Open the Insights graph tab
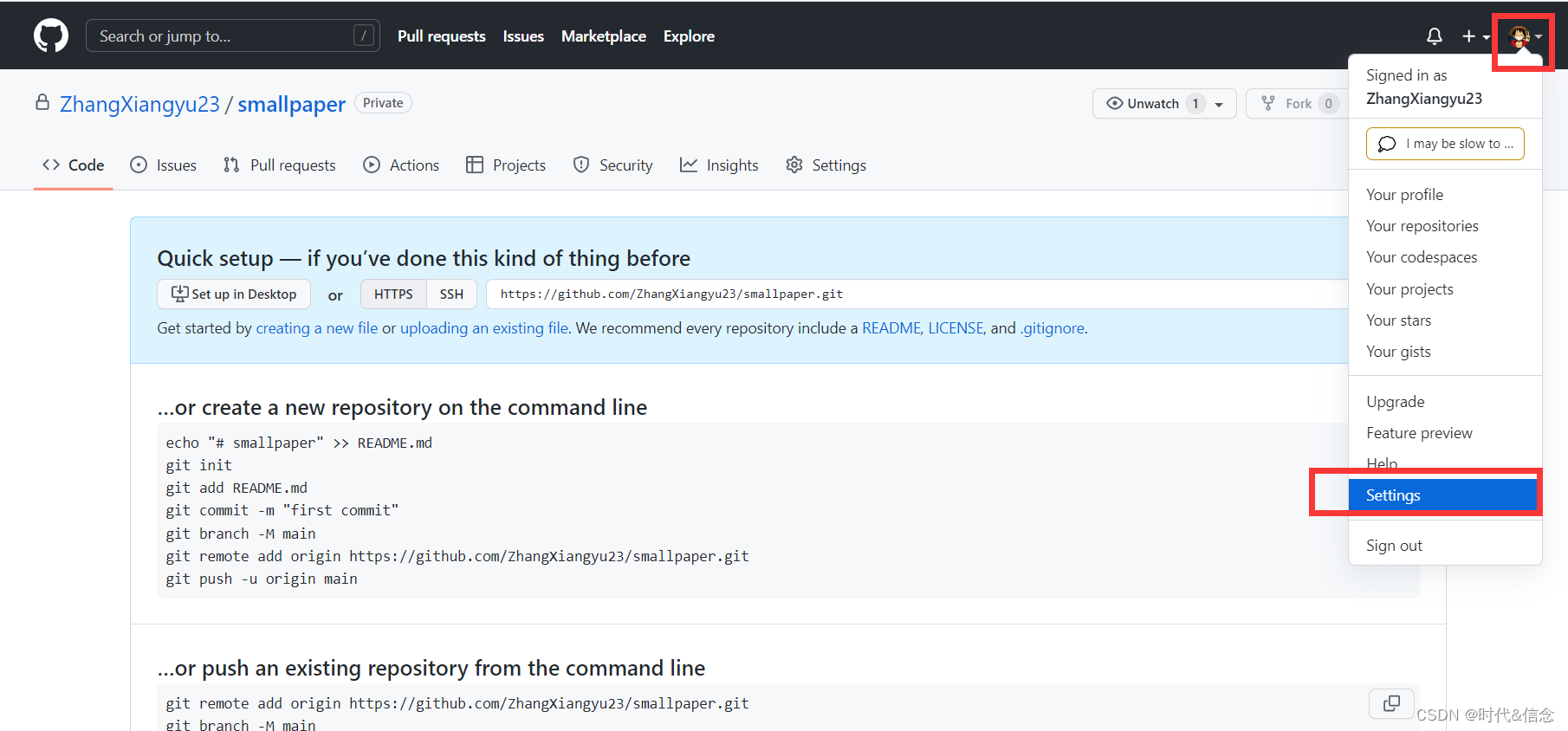This screenshot has height=731, width=1568. tap(719, 165)
